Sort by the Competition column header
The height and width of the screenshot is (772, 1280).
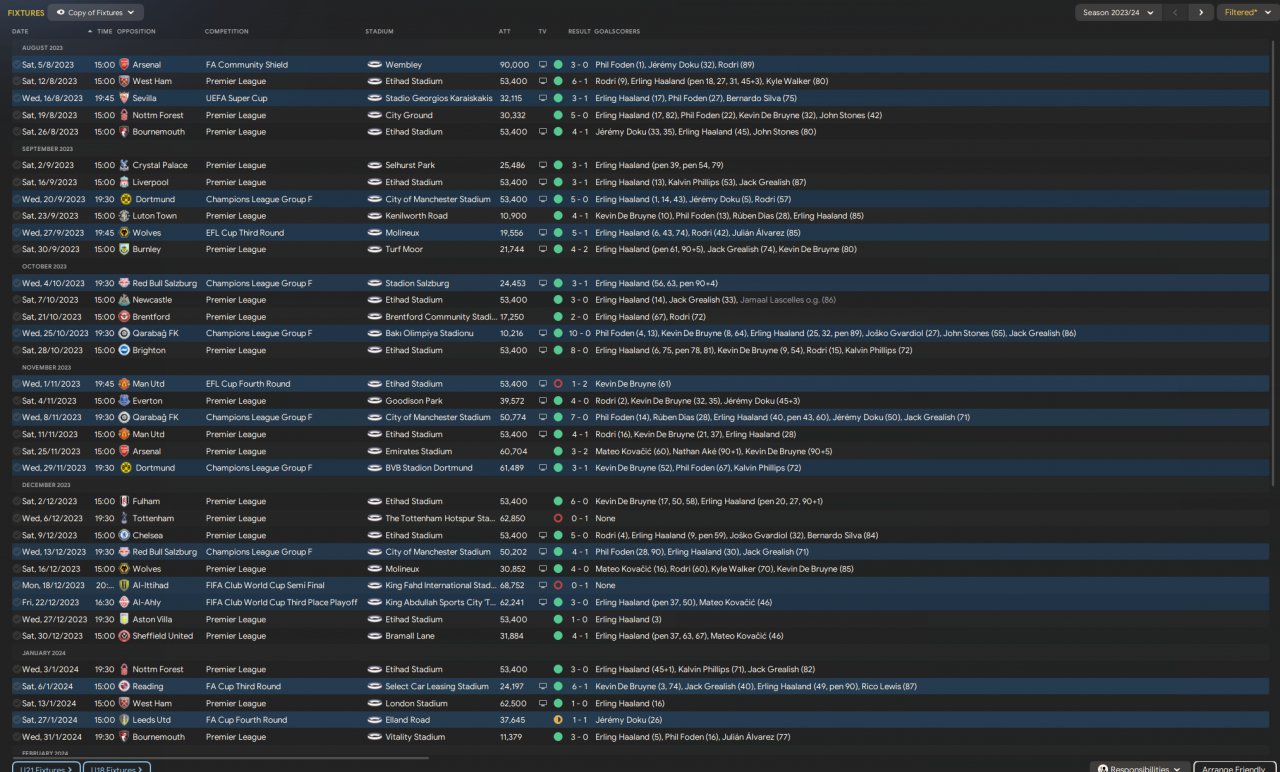[x=227, y=31]
